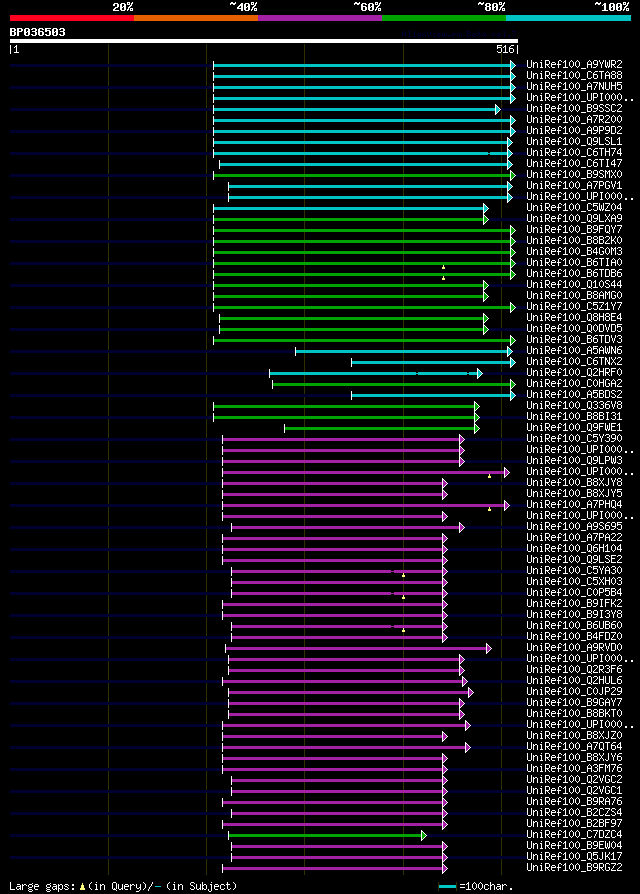The height and width of the screenshot is (894, 640).
Task: Open the UniRef100_A9YWR2 hit label
Action: (x=574, y=64)
